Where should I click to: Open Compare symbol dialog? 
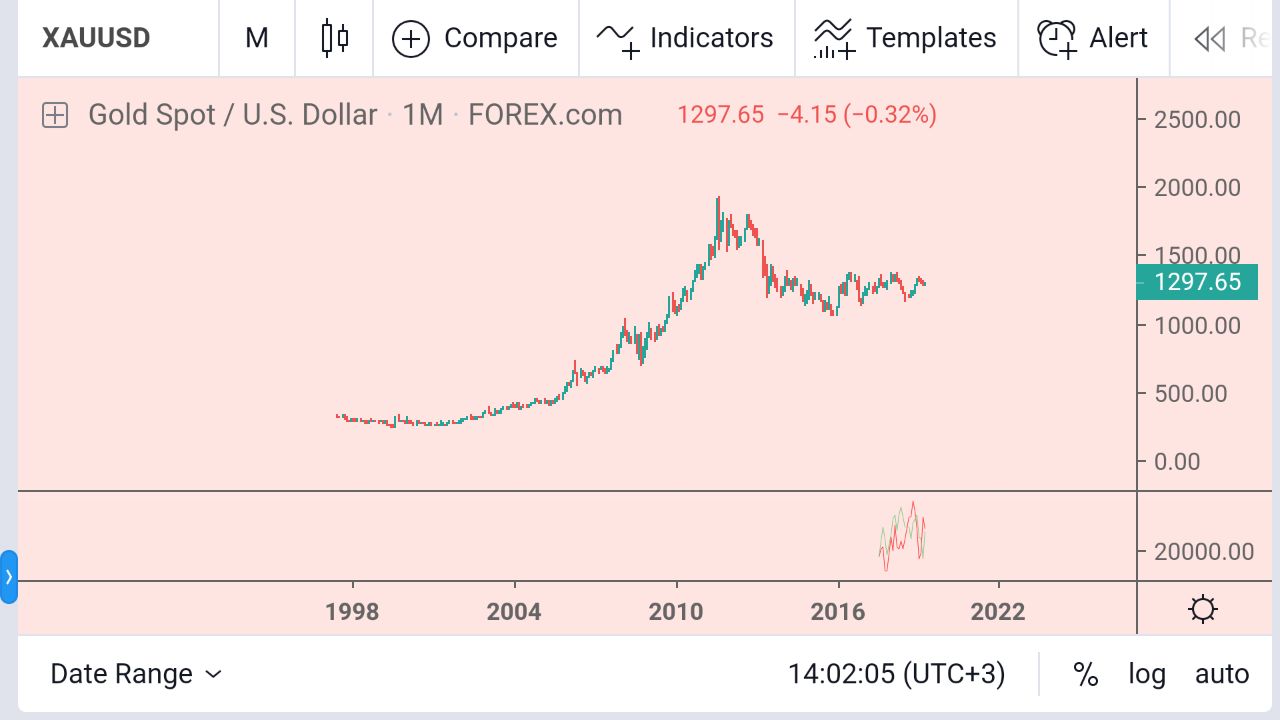pyautogui.click(x=475, y=38)
